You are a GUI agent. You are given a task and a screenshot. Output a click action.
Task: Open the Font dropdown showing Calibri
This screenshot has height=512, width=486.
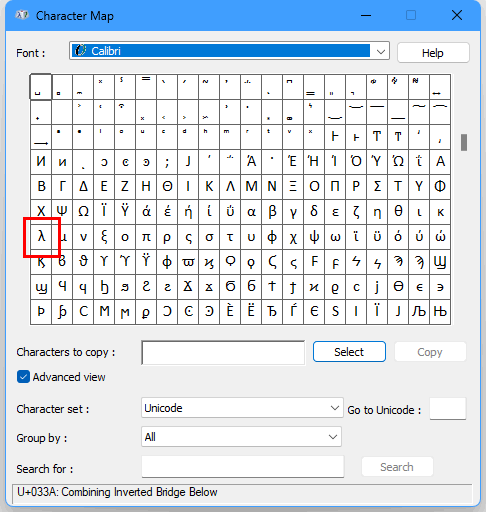click(229, 51)
